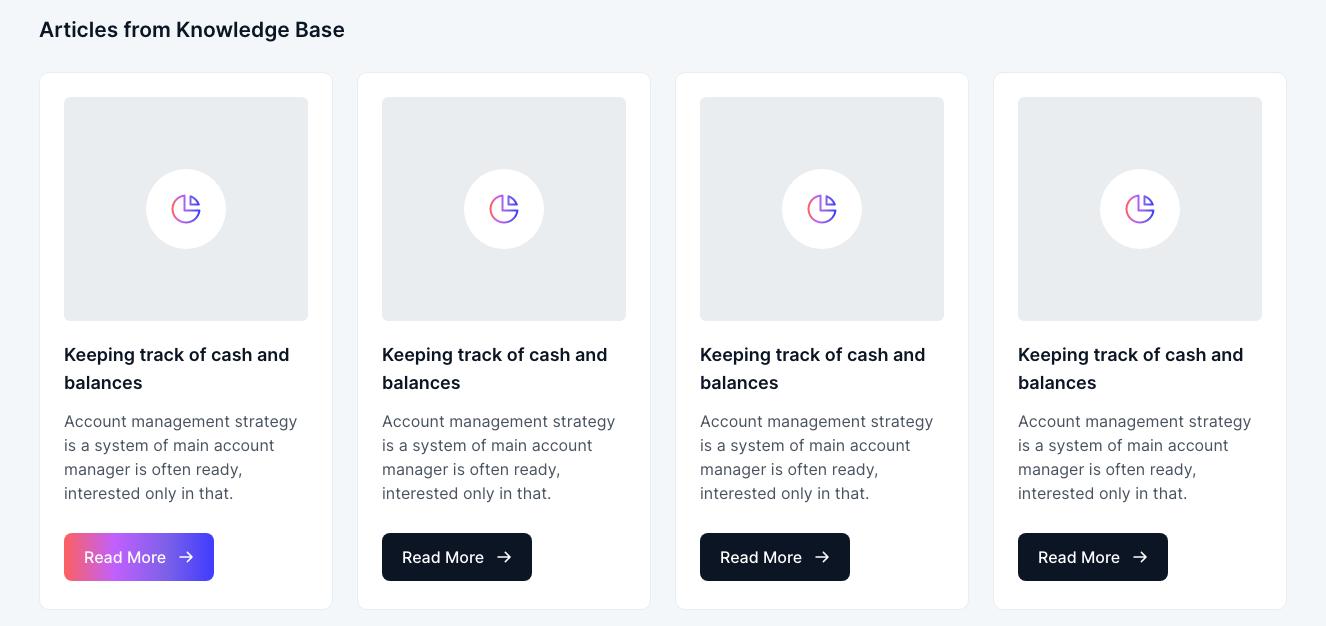The image size is (1326, 626).
Task: Click the pie chart icon on the first card
Action: click(x=186, y=209)
